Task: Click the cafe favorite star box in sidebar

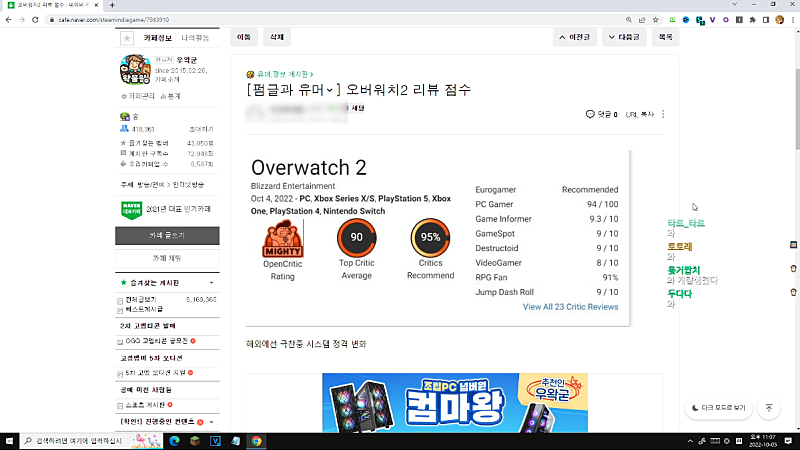Action: pos(127,38)
